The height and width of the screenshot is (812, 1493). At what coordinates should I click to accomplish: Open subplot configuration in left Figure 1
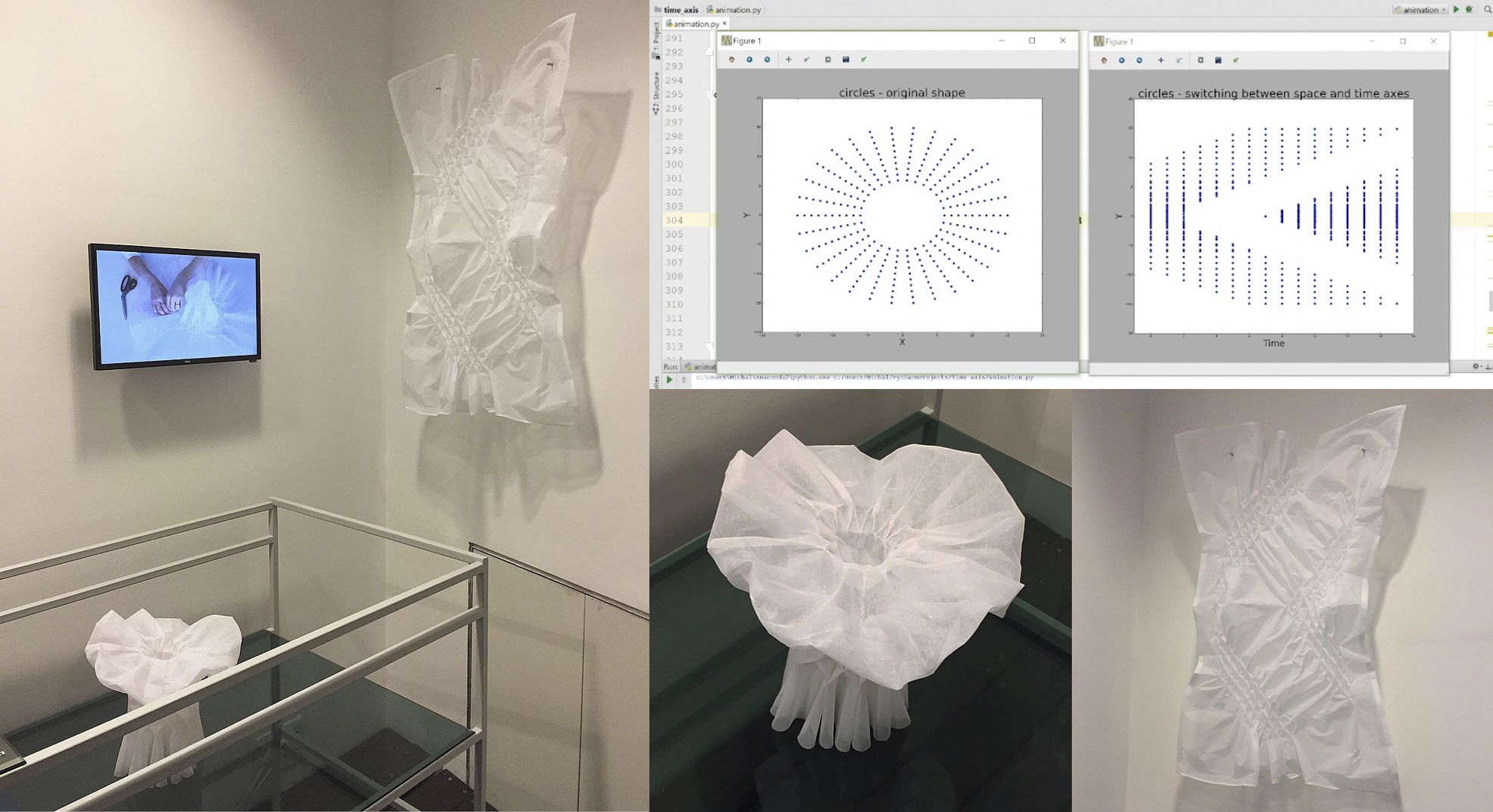click(x=828, y=60)
